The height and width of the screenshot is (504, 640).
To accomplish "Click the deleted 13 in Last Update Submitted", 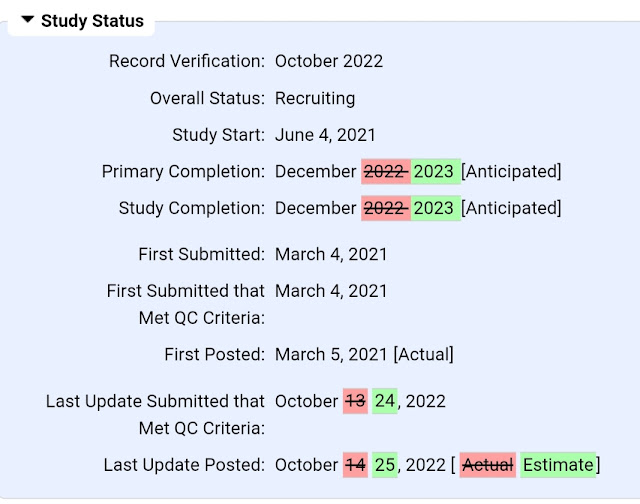I will tap(355, 401).
